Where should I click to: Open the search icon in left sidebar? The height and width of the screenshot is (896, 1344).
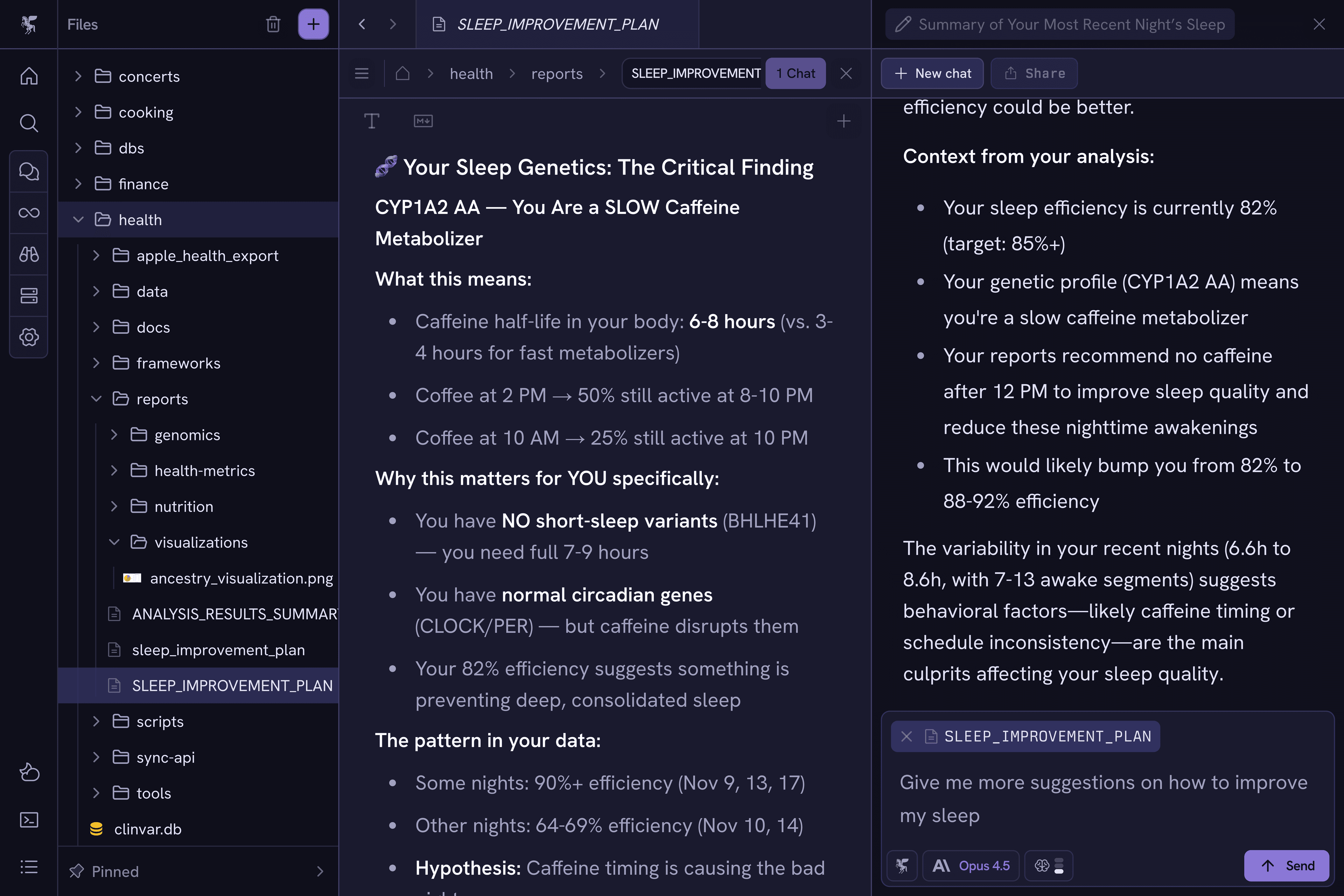point(29,123)
